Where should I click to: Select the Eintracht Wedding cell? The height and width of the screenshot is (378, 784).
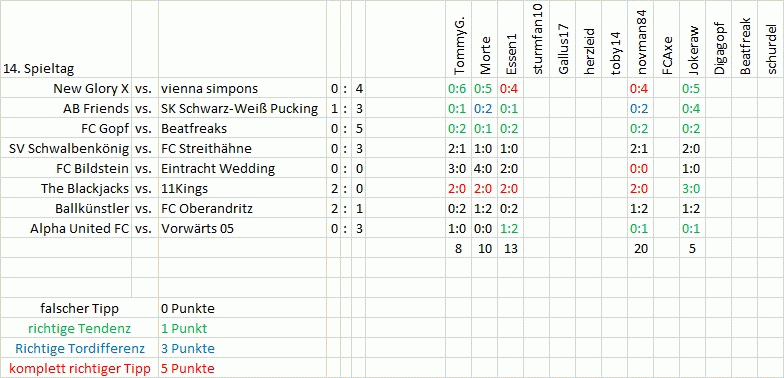(x=242, y=168)
